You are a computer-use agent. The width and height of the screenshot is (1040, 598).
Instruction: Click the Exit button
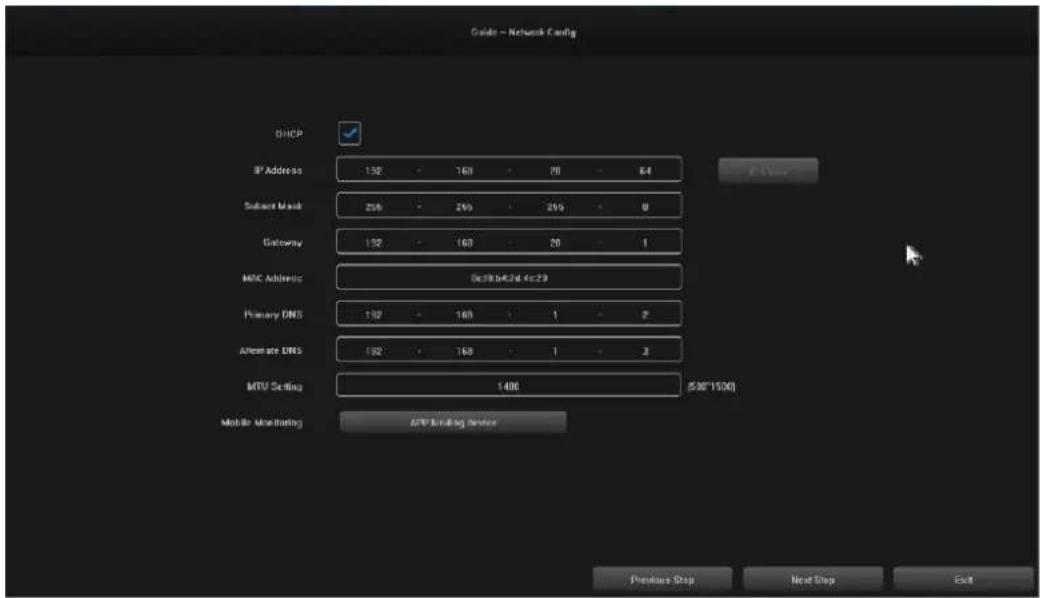(963, 579)
